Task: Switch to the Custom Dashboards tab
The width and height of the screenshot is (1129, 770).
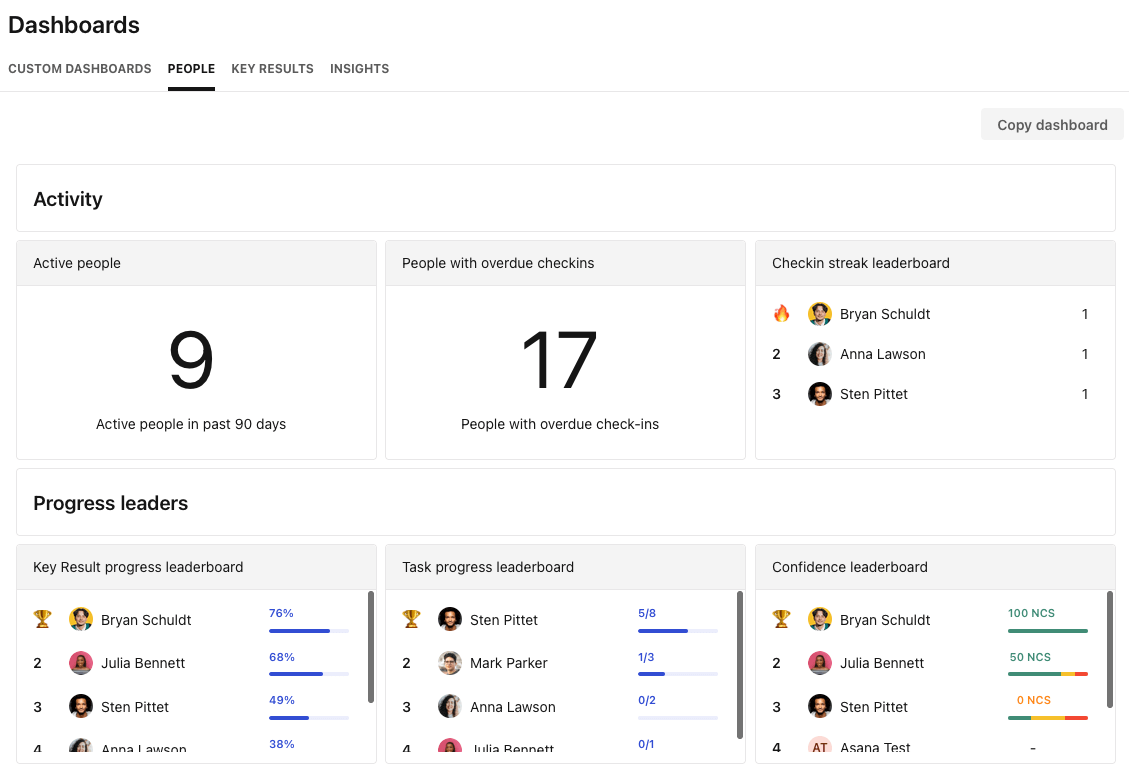Action: point(79,68)
